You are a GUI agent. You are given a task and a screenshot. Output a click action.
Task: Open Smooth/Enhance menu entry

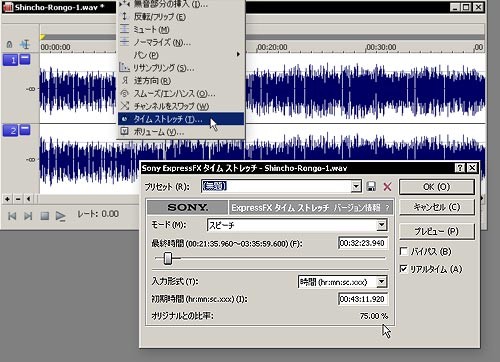[x=181, y=93]
